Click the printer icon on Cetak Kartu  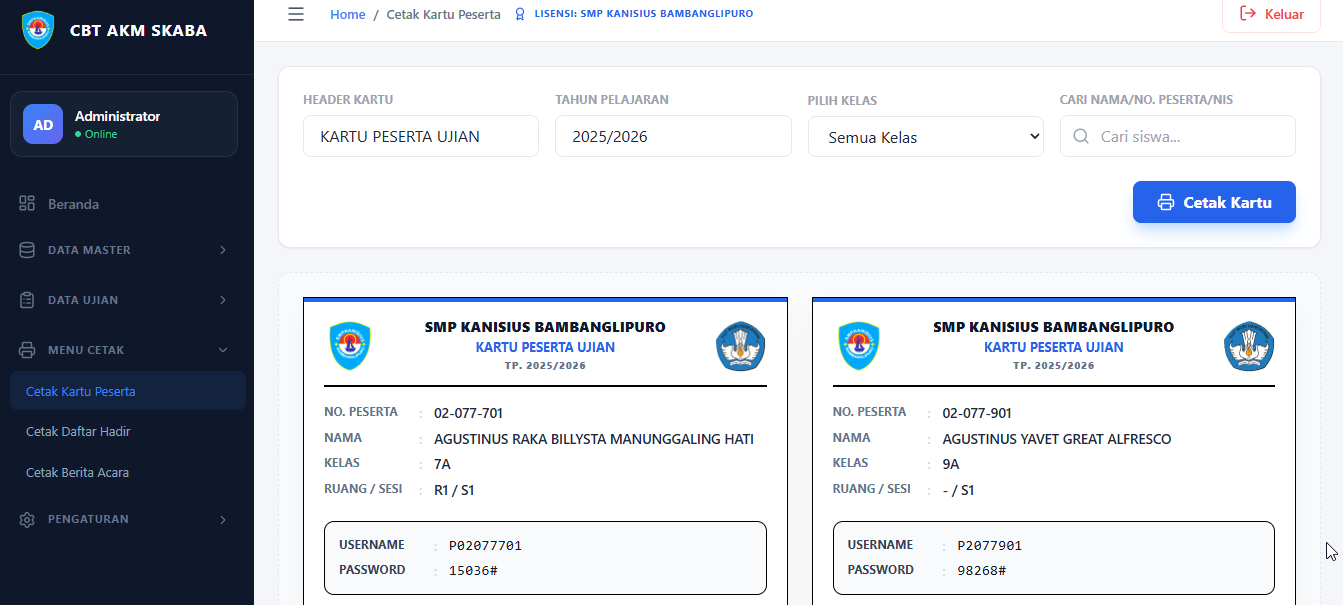[1165, 202]
